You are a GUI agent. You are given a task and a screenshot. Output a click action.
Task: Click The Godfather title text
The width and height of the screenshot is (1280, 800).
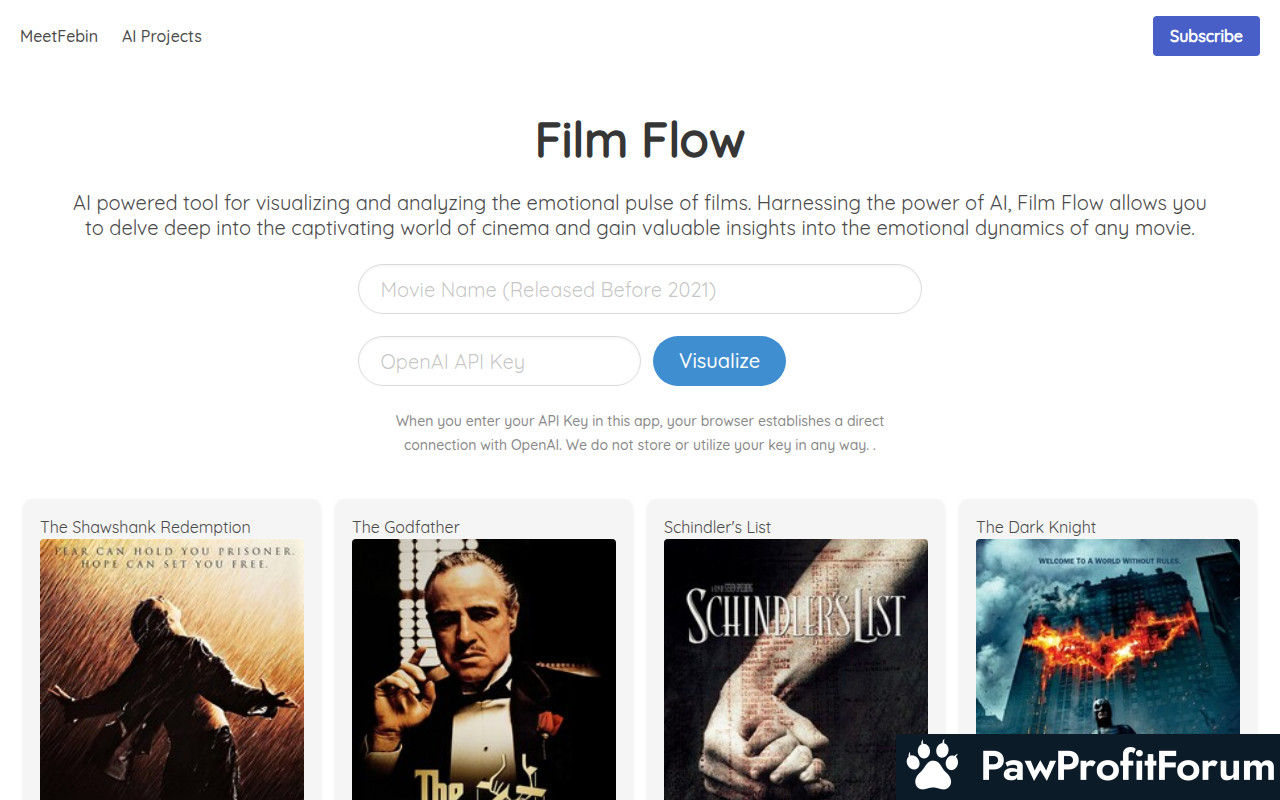pos(406,527)
